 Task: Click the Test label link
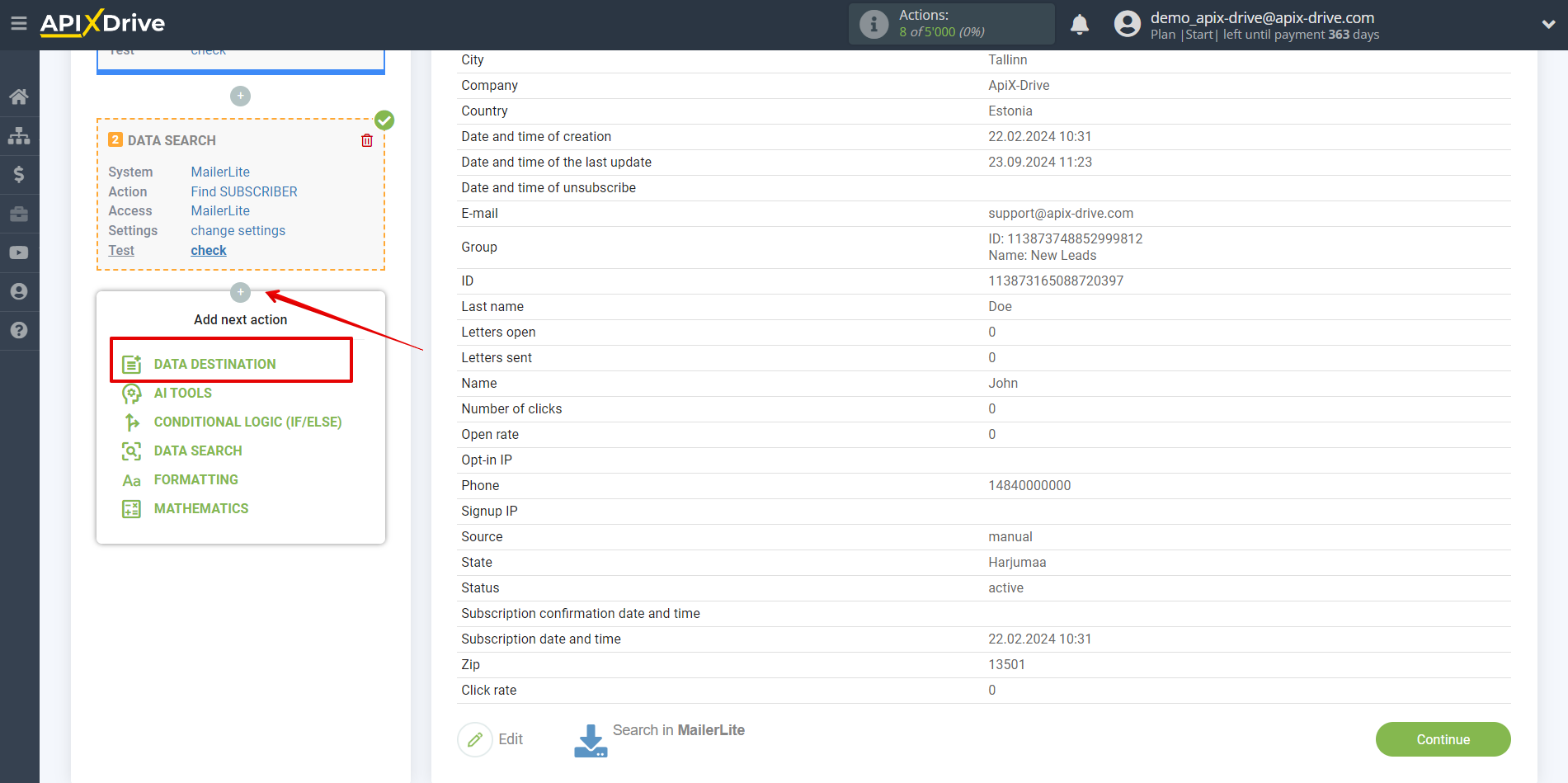(x=121, y=250)
